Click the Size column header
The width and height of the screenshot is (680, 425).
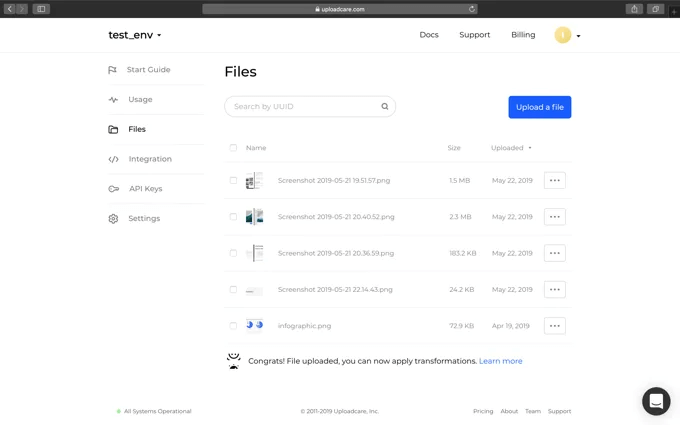point(454,148)
